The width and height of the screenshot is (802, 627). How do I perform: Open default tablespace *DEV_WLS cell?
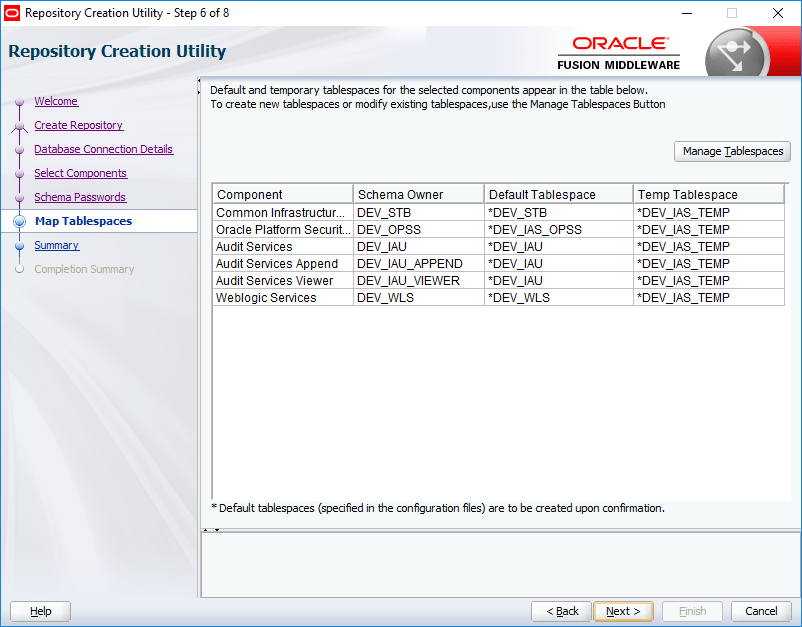click(559, 297)
